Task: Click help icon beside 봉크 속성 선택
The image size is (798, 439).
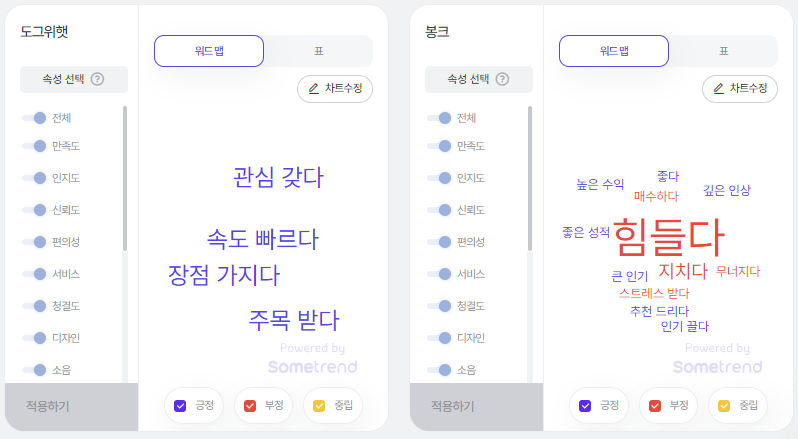Action: click(x=503, y=79)
